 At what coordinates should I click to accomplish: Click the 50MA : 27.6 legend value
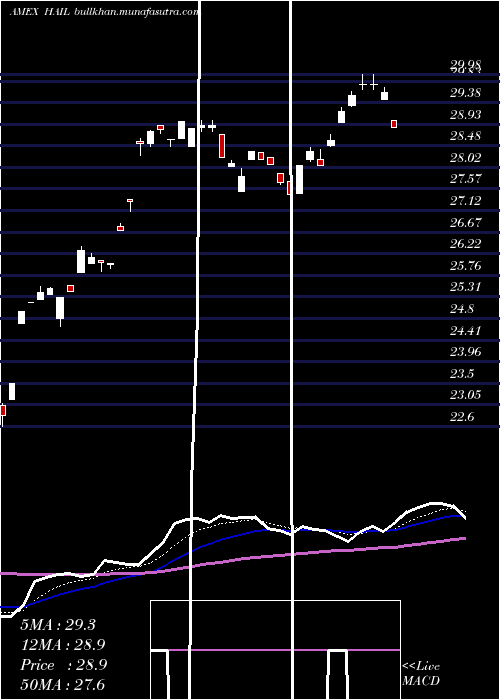click(x=63, y=685)
